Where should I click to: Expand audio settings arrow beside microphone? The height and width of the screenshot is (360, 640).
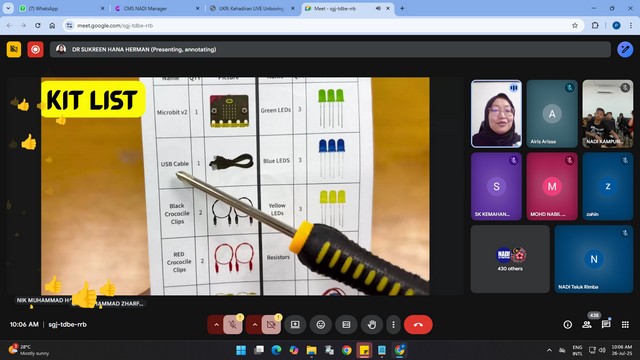tap(216, 324)
